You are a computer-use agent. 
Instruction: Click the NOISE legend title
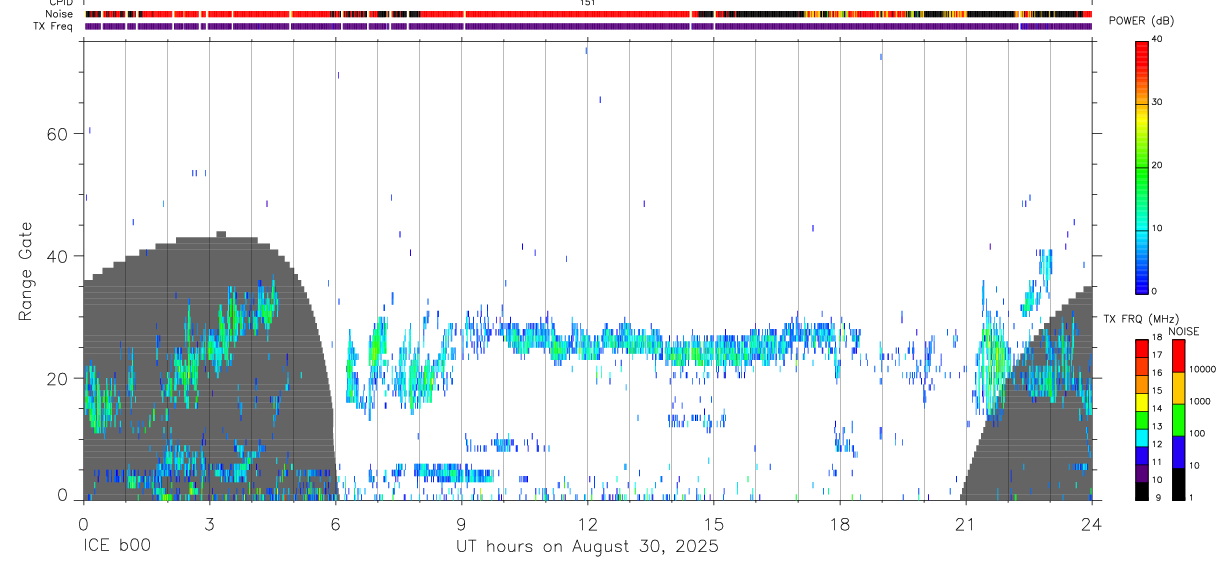pos(1183,331)
